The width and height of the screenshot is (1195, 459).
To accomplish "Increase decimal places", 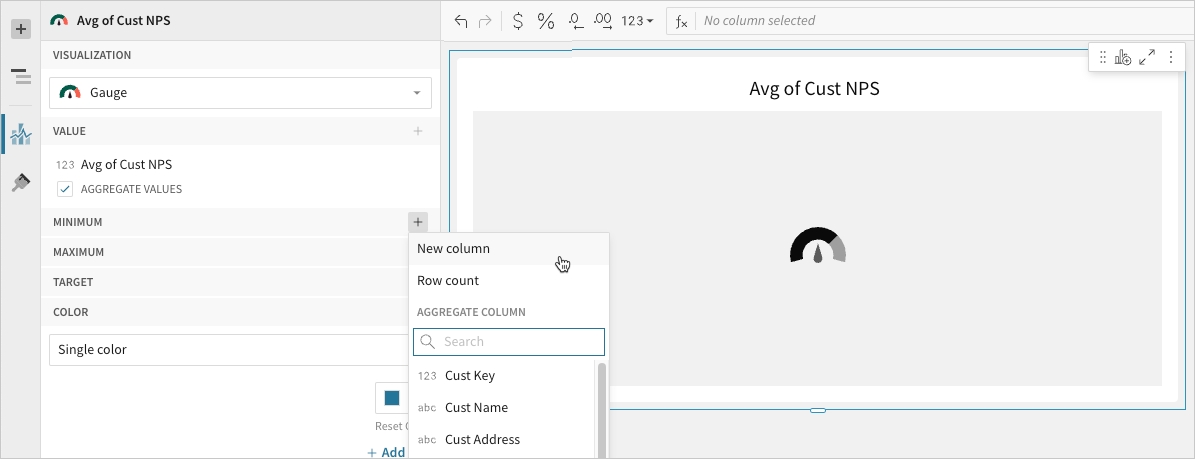I will point(603,21).
